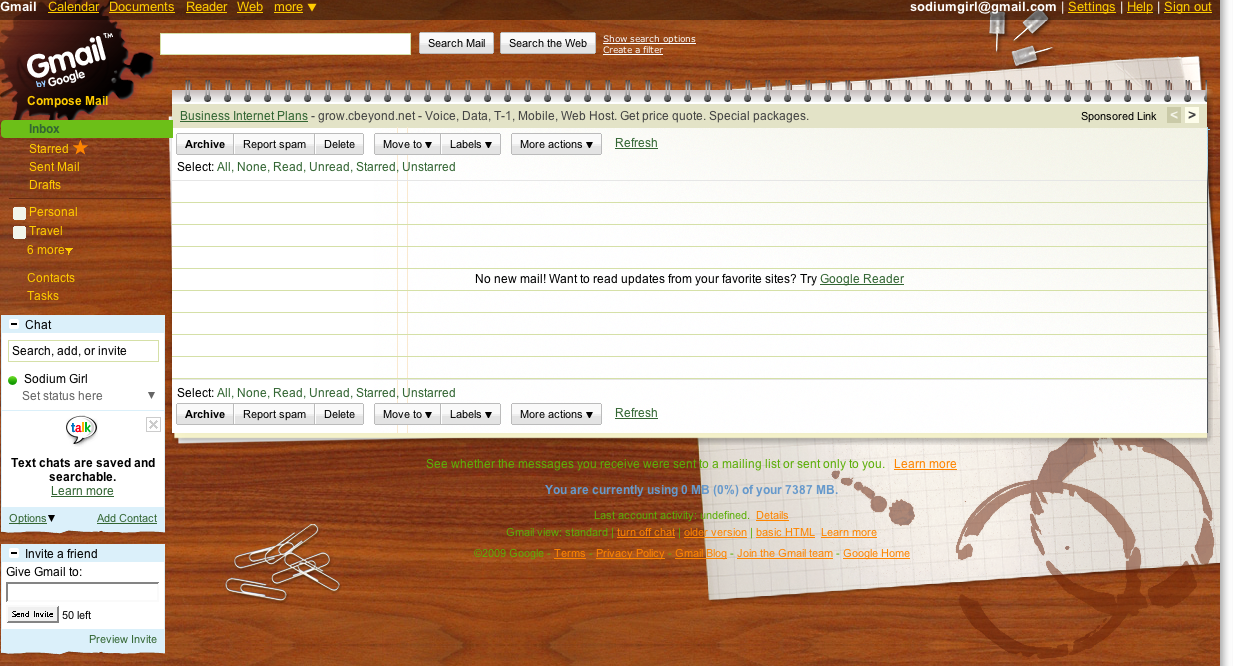Click the Travel label color box
The height and width of the screenshot is (666, 1233).
pos(19,232)
